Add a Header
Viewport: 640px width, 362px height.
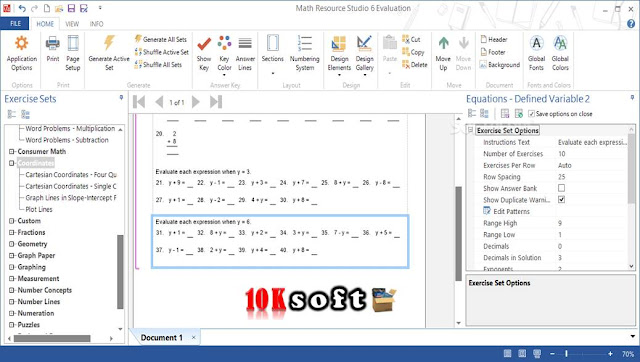click(494, 39)
